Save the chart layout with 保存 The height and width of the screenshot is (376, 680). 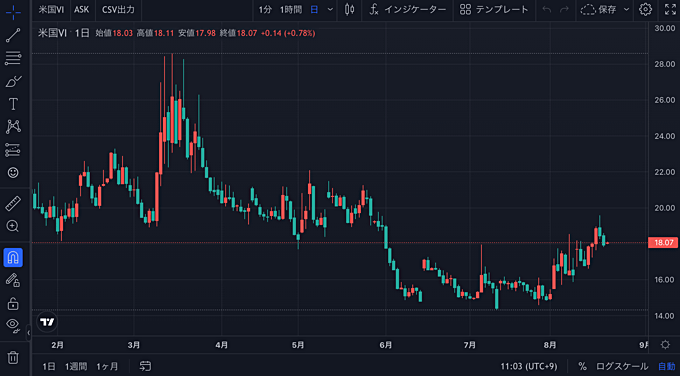pyautogui.click(x=598, y=10)
